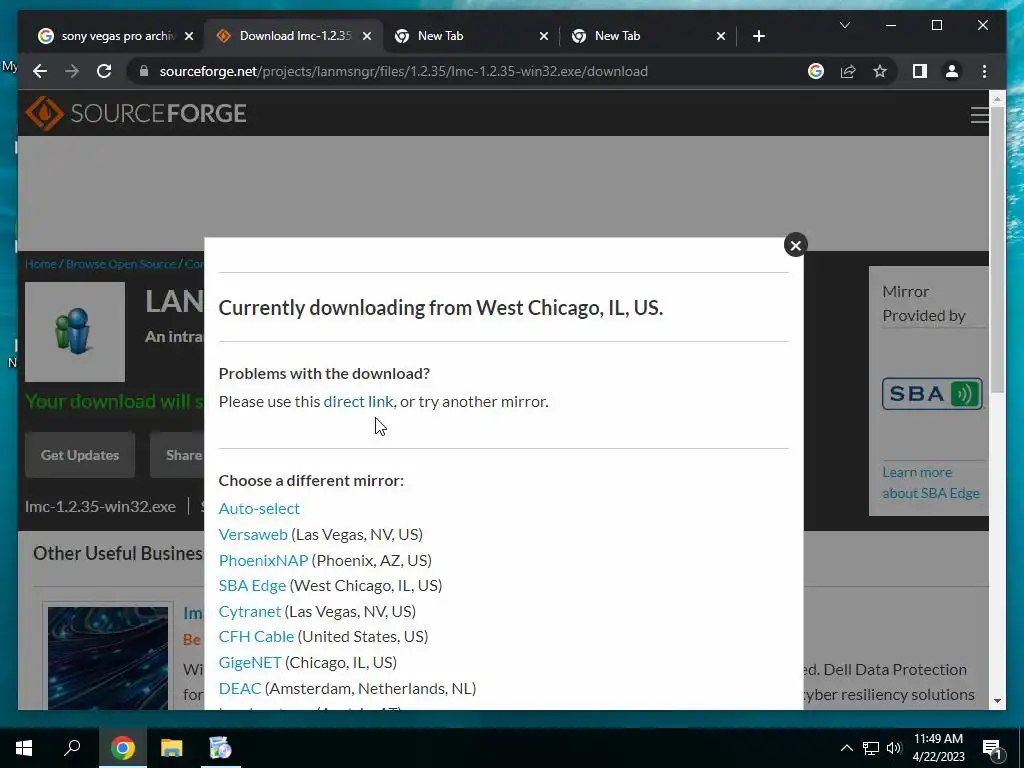
Task: Toggle the browser side panel
Action: tap(920, 71)
